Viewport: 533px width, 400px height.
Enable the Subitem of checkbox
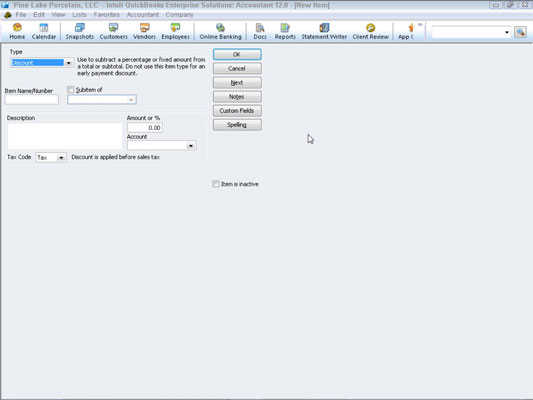pos(71,90)
